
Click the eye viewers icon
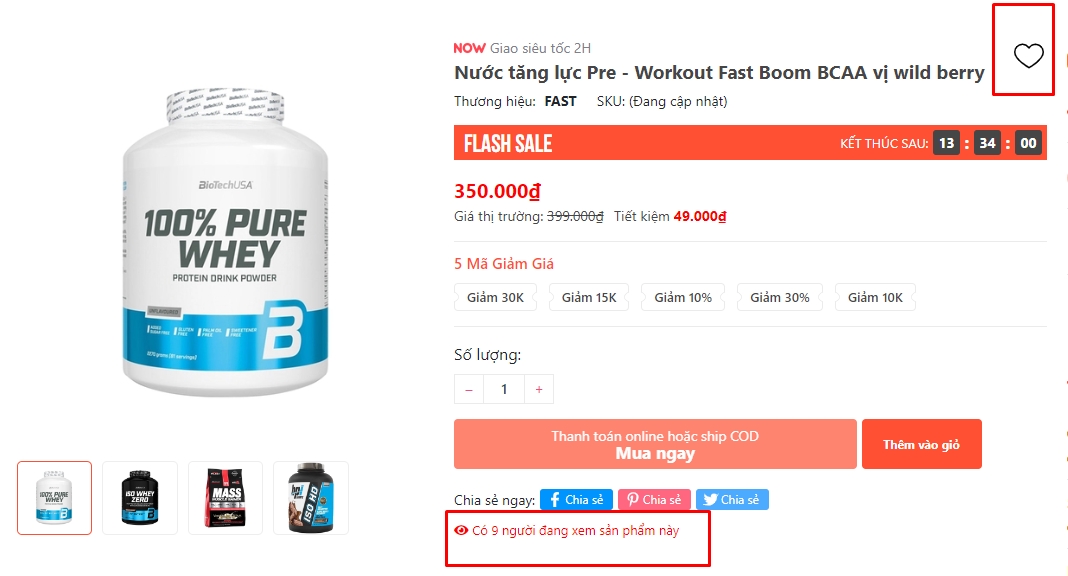pyautogui.click(x=461, y=531)
